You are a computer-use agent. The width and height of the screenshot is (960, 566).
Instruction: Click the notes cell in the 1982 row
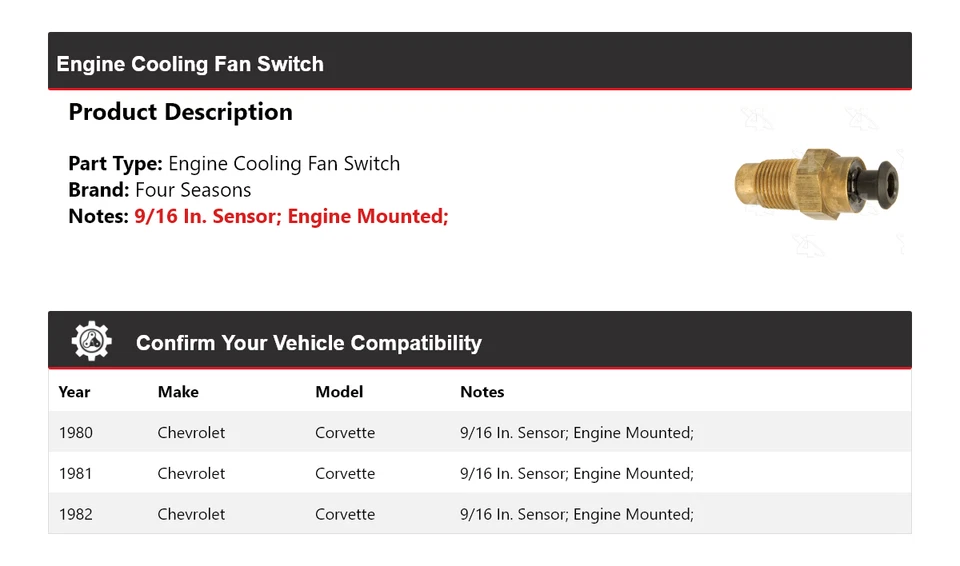pos(576,514)
